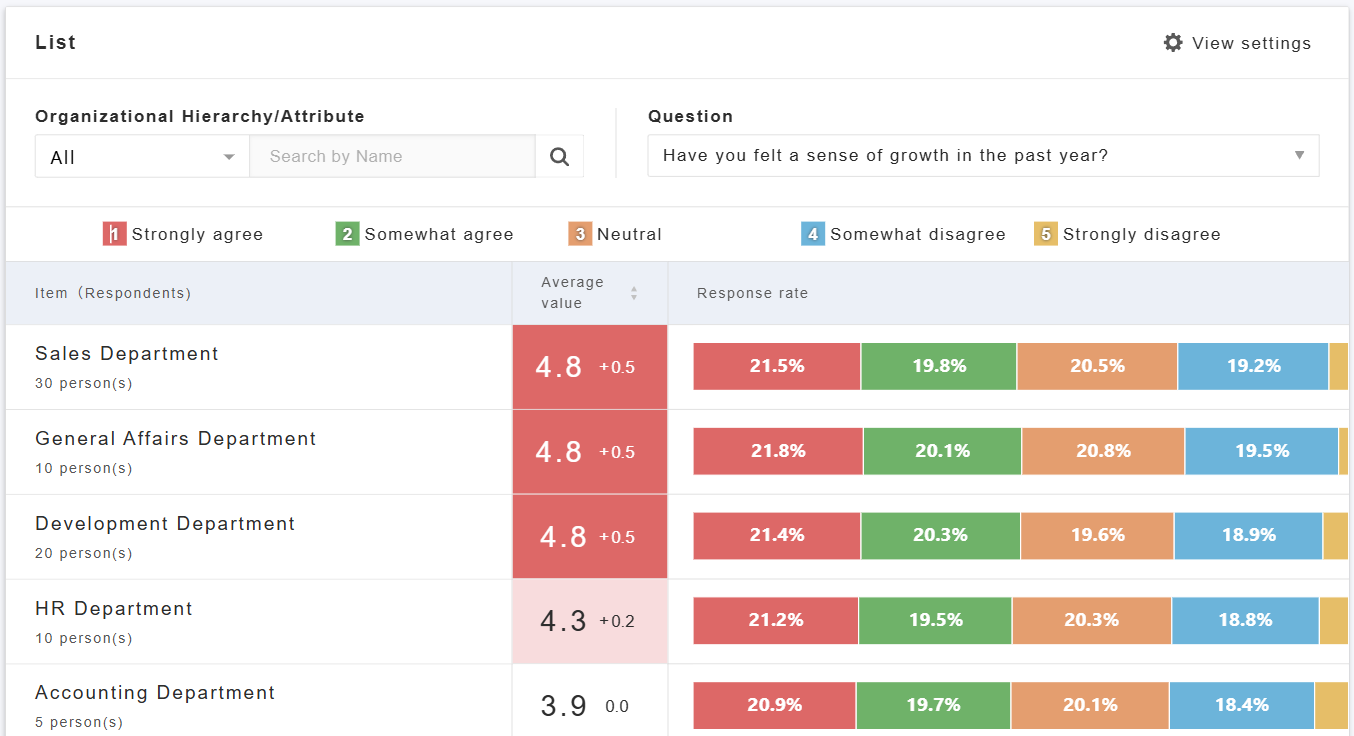This screenshot has width=1354, height=736.
Task: Click the green Somewhat agree legend icon
Action: (x=347, y=234)
